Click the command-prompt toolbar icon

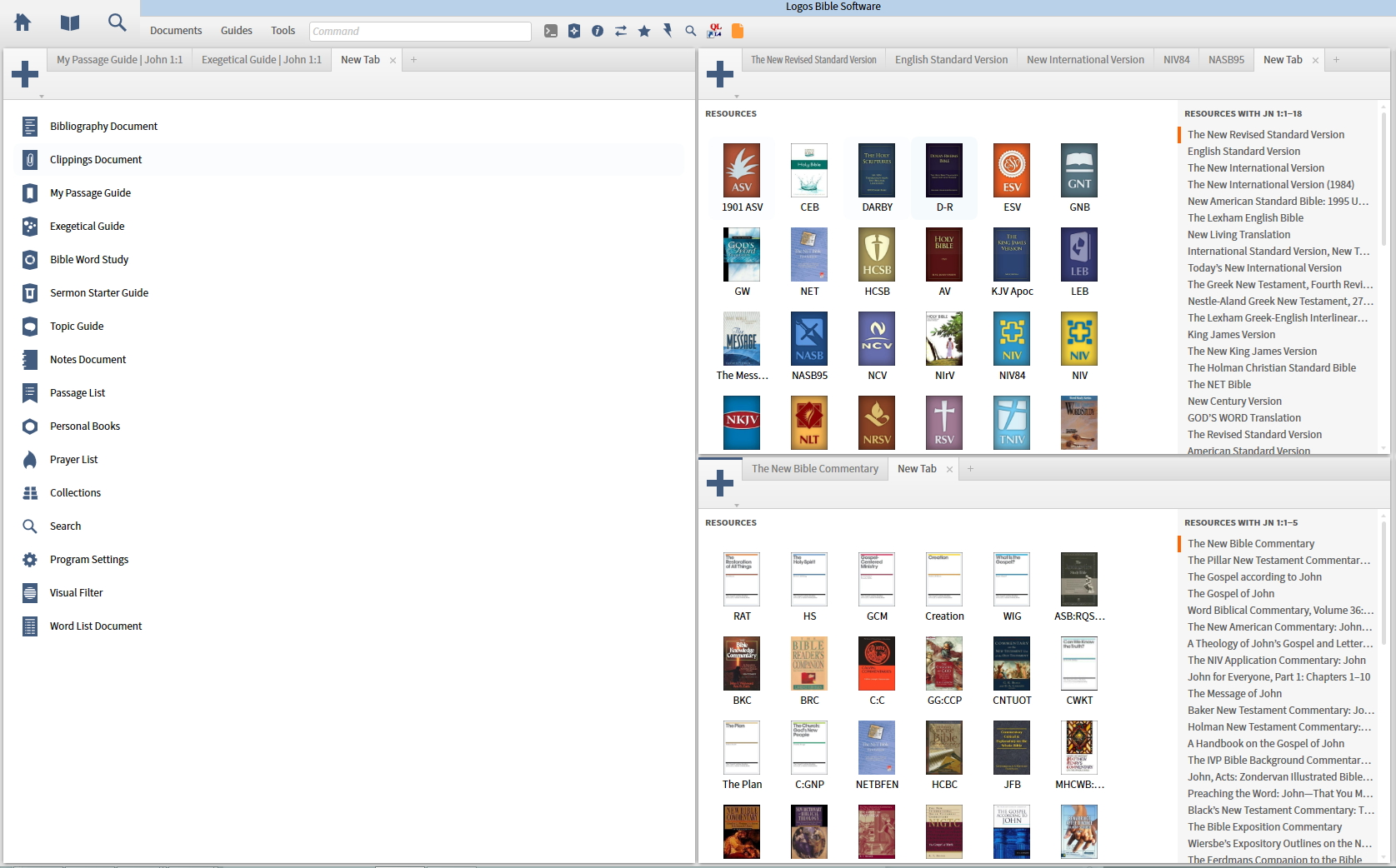(551, 31)
